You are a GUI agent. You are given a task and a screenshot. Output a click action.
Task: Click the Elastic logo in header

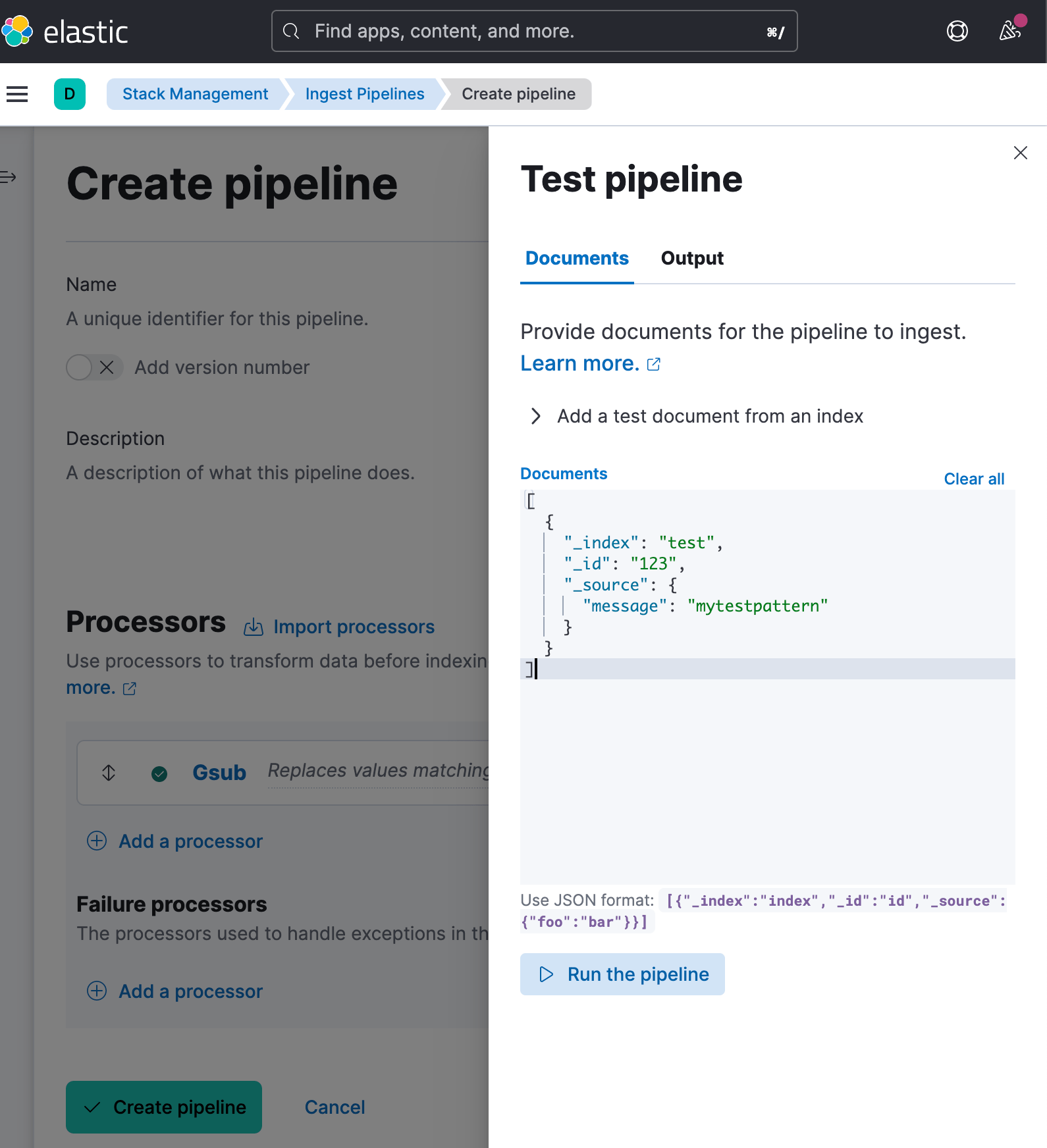[65, 32]
